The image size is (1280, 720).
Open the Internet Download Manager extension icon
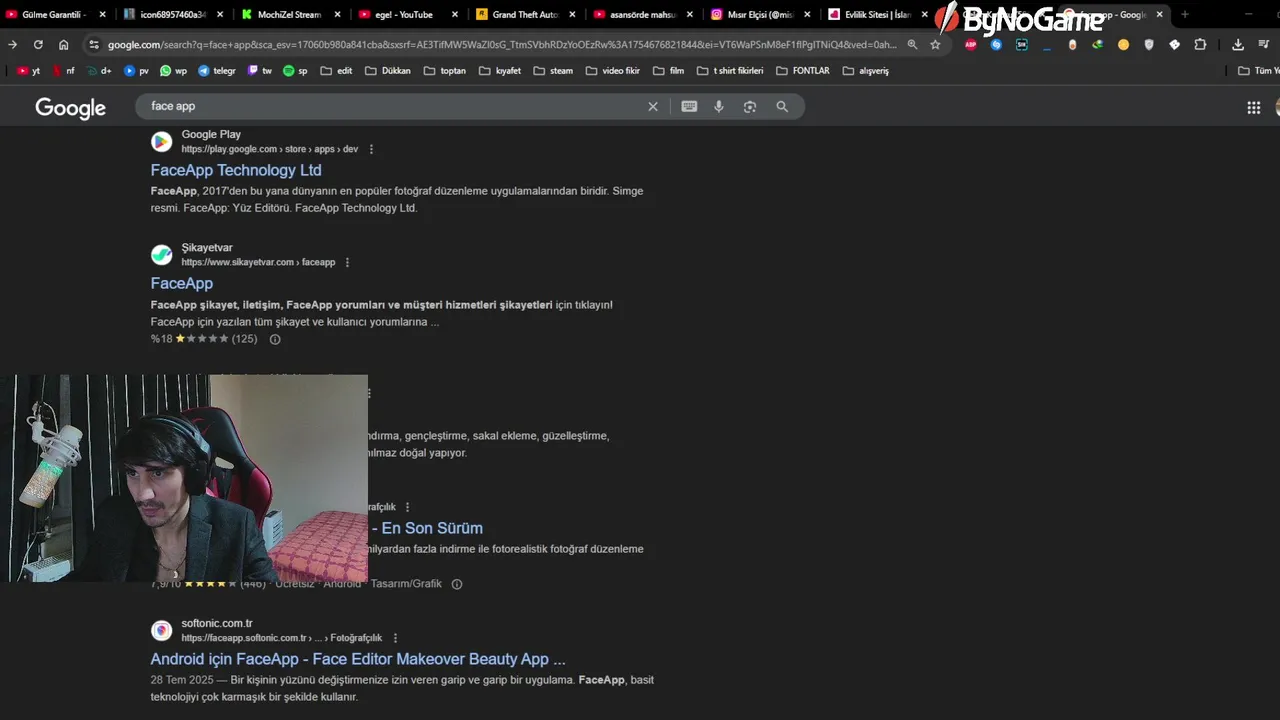coord(1098,45)
